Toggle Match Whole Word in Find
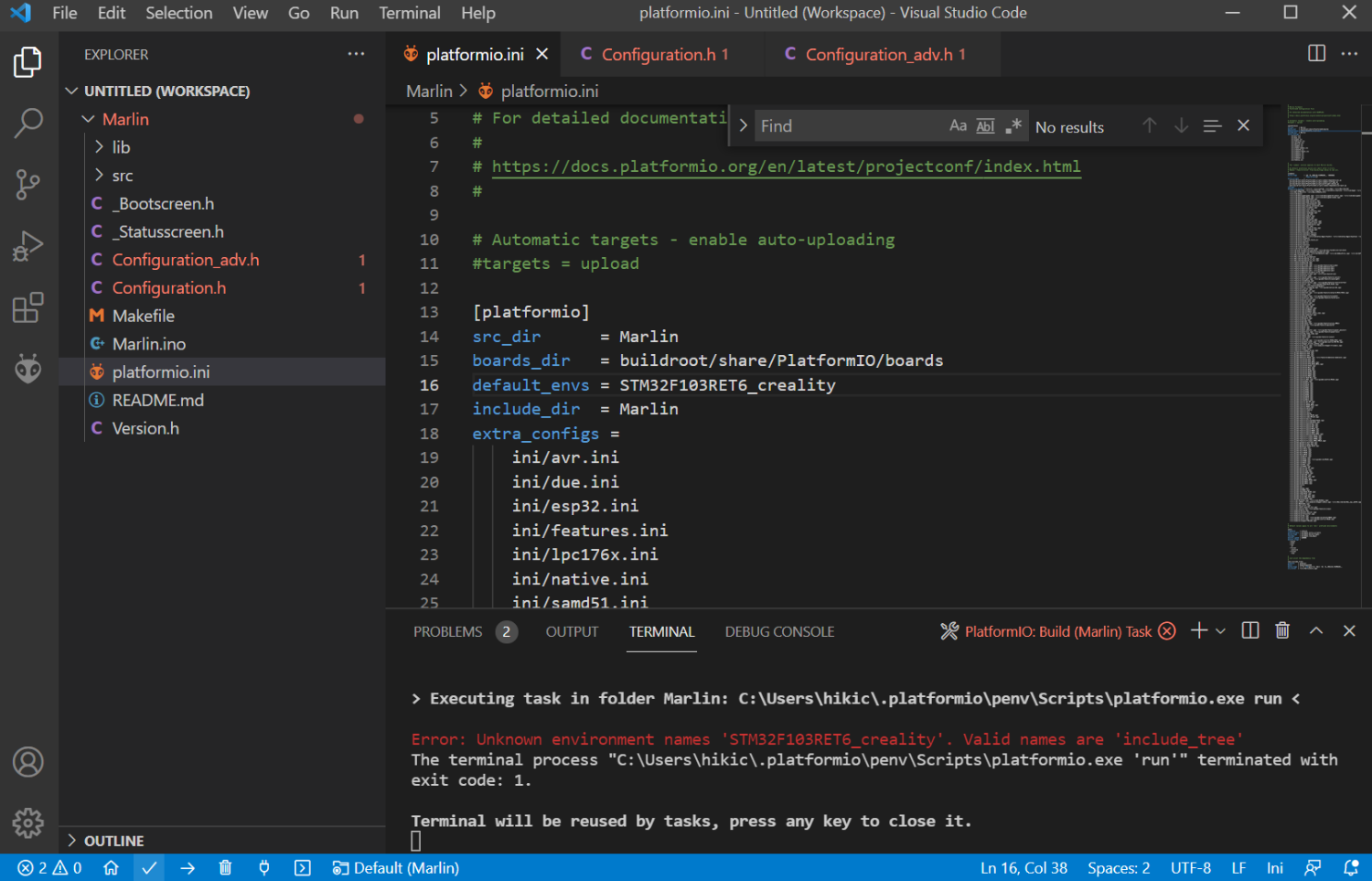 [985, 126]
